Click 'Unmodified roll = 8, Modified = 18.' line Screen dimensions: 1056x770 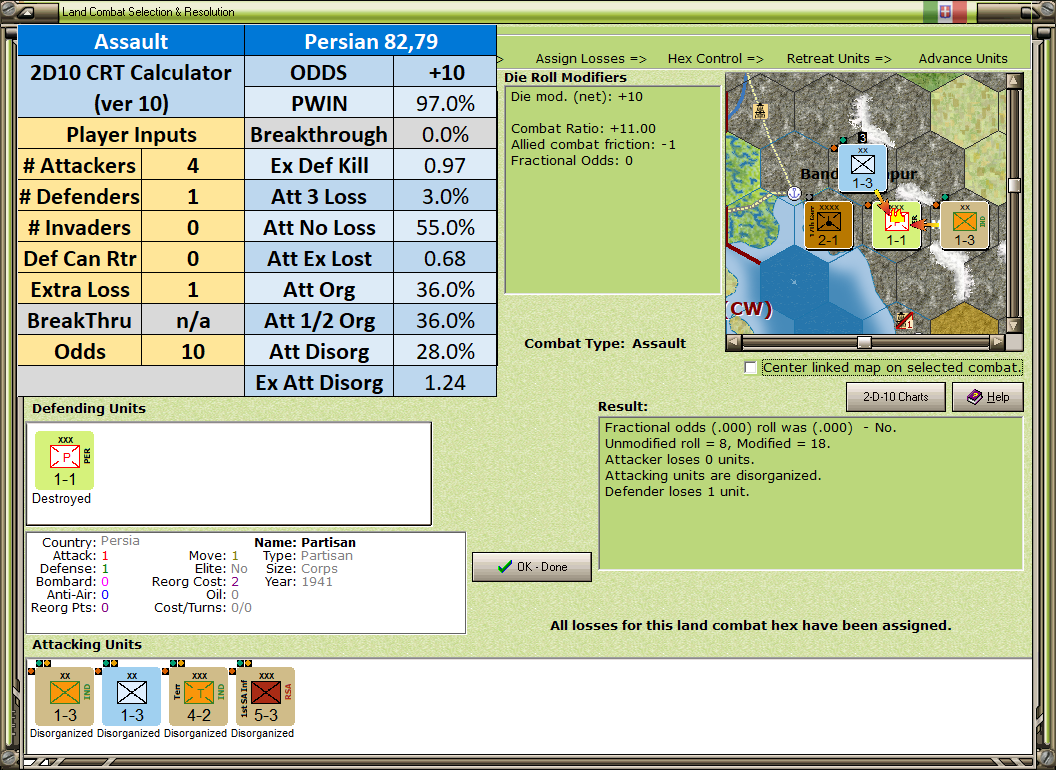pyautogui.click(x=717, y=443)
